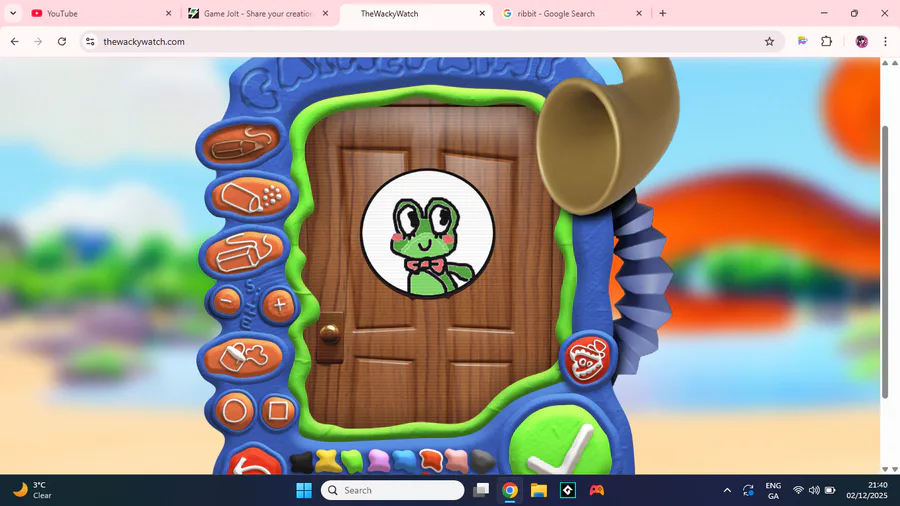The image size is (900, 506).
Task: Open Chrome three-dot menu
Action: pos(886,41)
